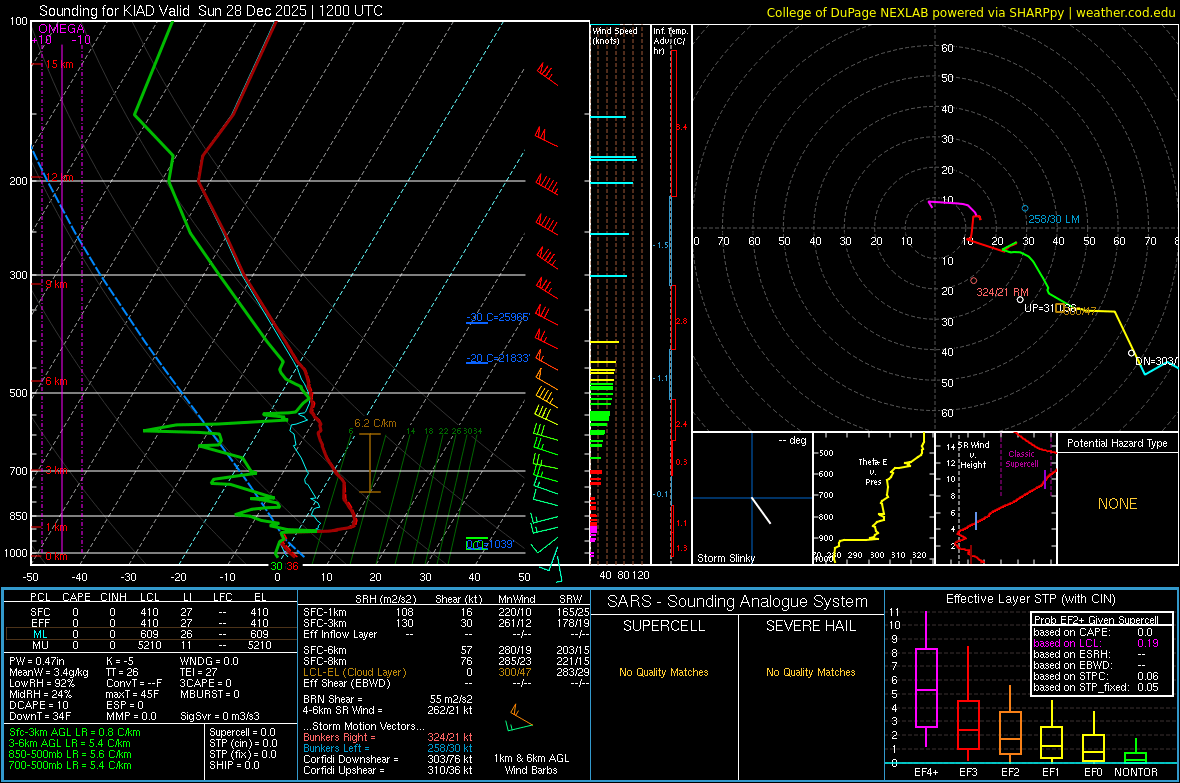Click the SigSvr = 0 m3/s3 value
The height and width of the screenshot is (783, 1180).
[220, 716]
